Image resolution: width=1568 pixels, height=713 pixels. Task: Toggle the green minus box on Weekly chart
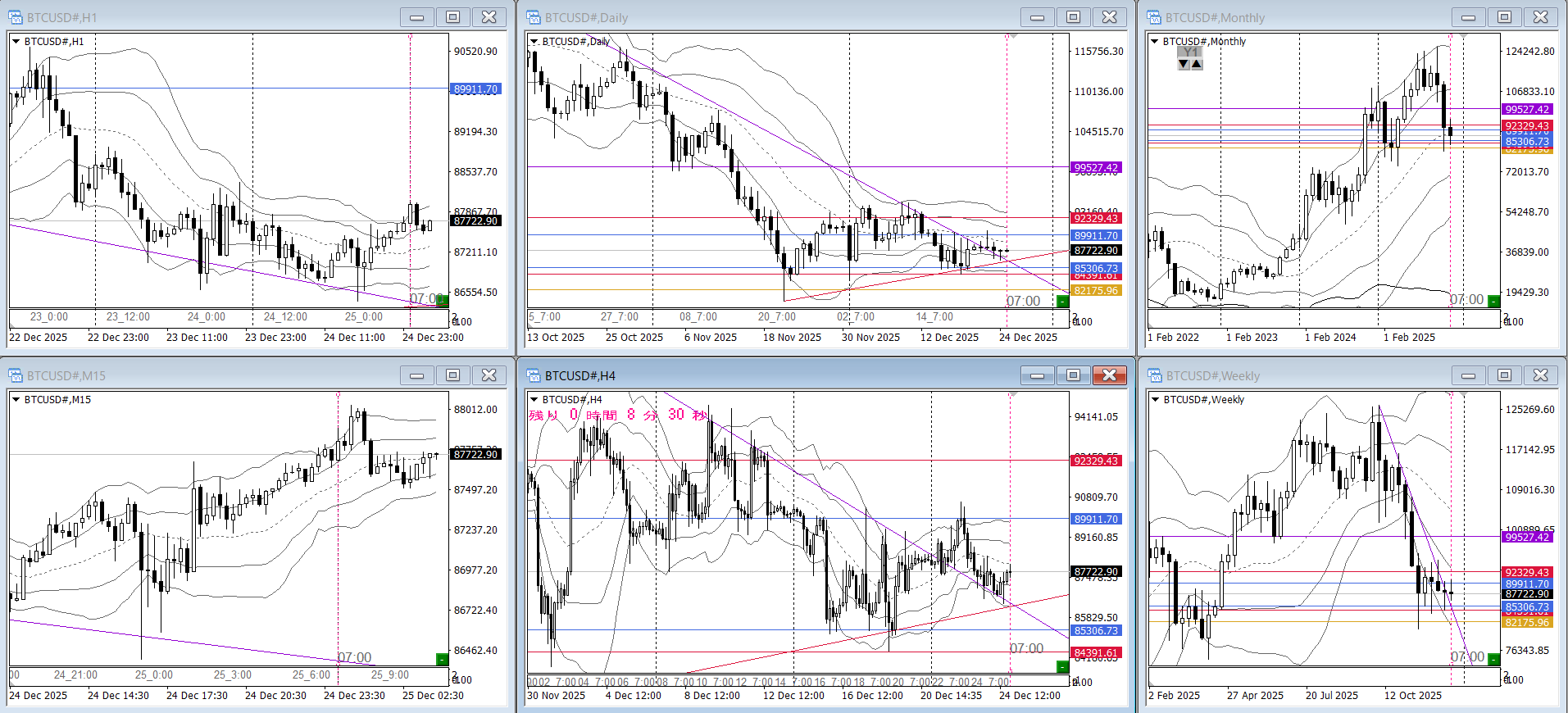tap(1493, 659)
